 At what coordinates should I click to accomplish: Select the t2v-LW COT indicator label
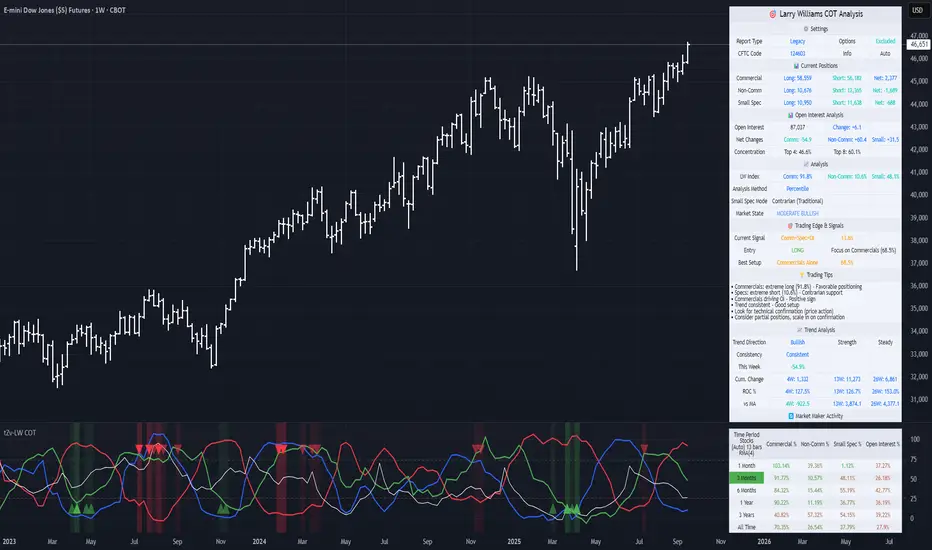pos(20,433)
